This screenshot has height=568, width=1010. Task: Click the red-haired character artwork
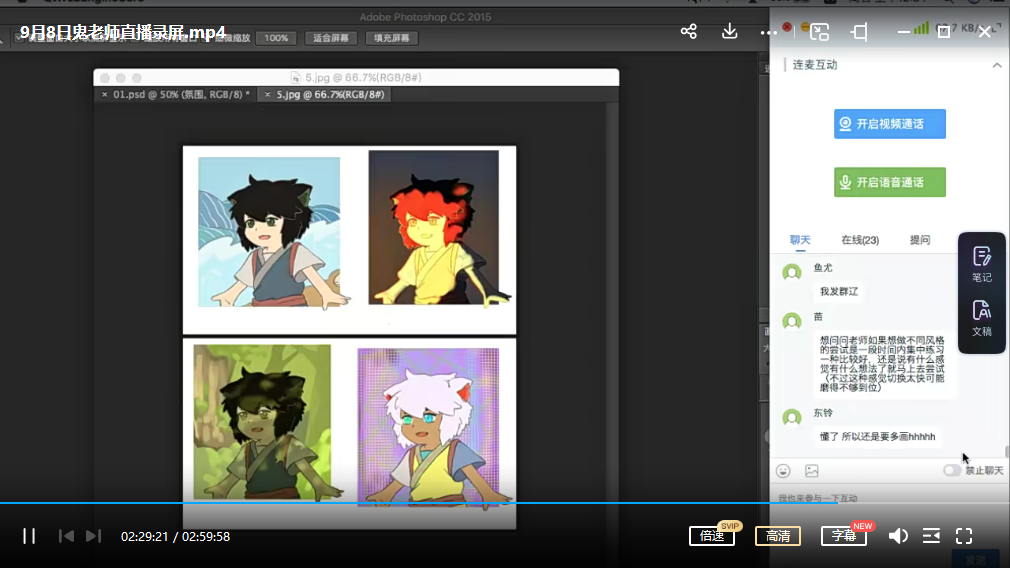tap(434, 227)
